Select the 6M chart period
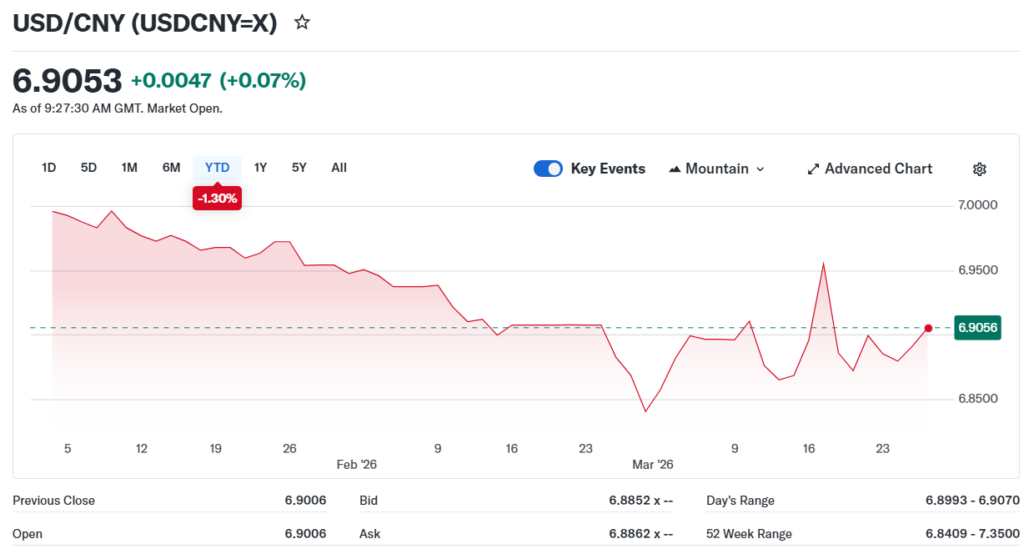The image size is (1024, 549). [x=171, y=167]
